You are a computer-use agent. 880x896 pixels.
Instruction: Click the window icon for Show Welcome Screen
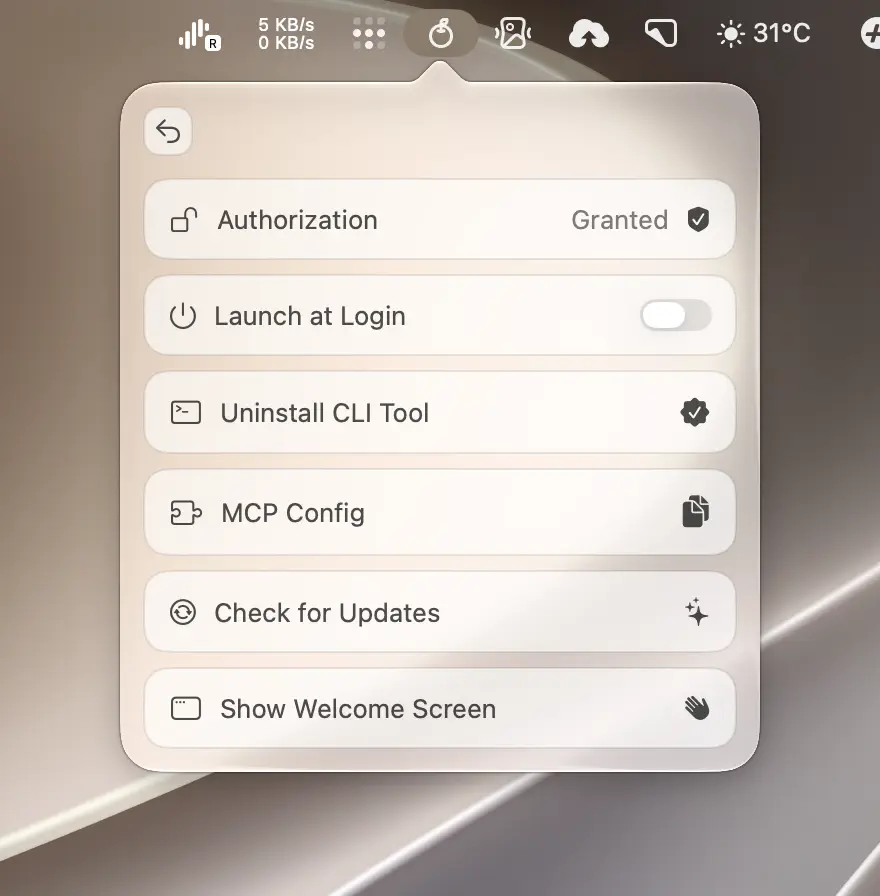(186, 709)
